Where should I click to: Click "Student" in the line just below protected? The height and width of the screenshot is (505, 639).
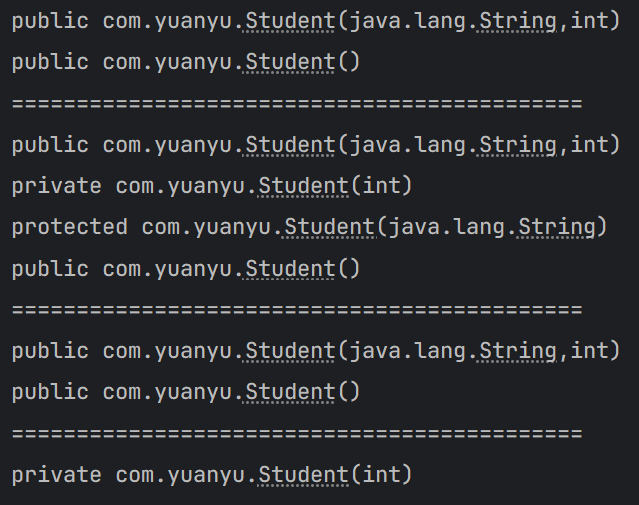point(291,268)
